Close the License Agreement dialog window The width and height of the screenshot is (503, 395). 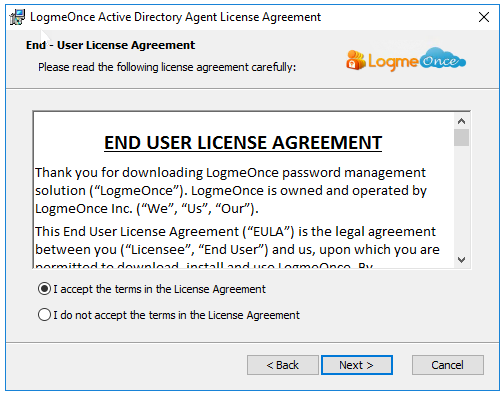(x=484, y=17)
